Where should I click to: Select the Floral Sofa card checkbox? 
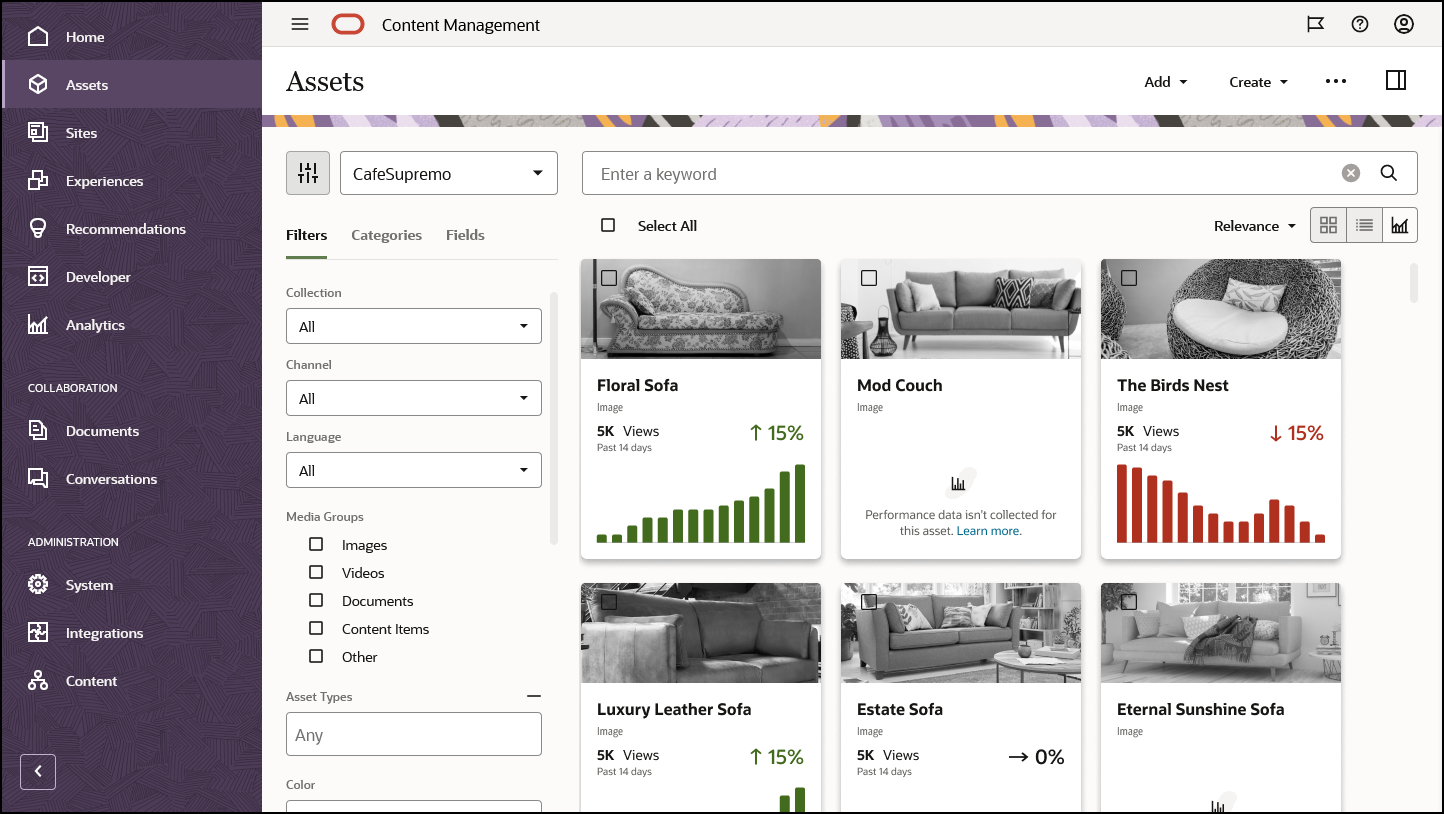pyautogui.click(x=609, y=278)
